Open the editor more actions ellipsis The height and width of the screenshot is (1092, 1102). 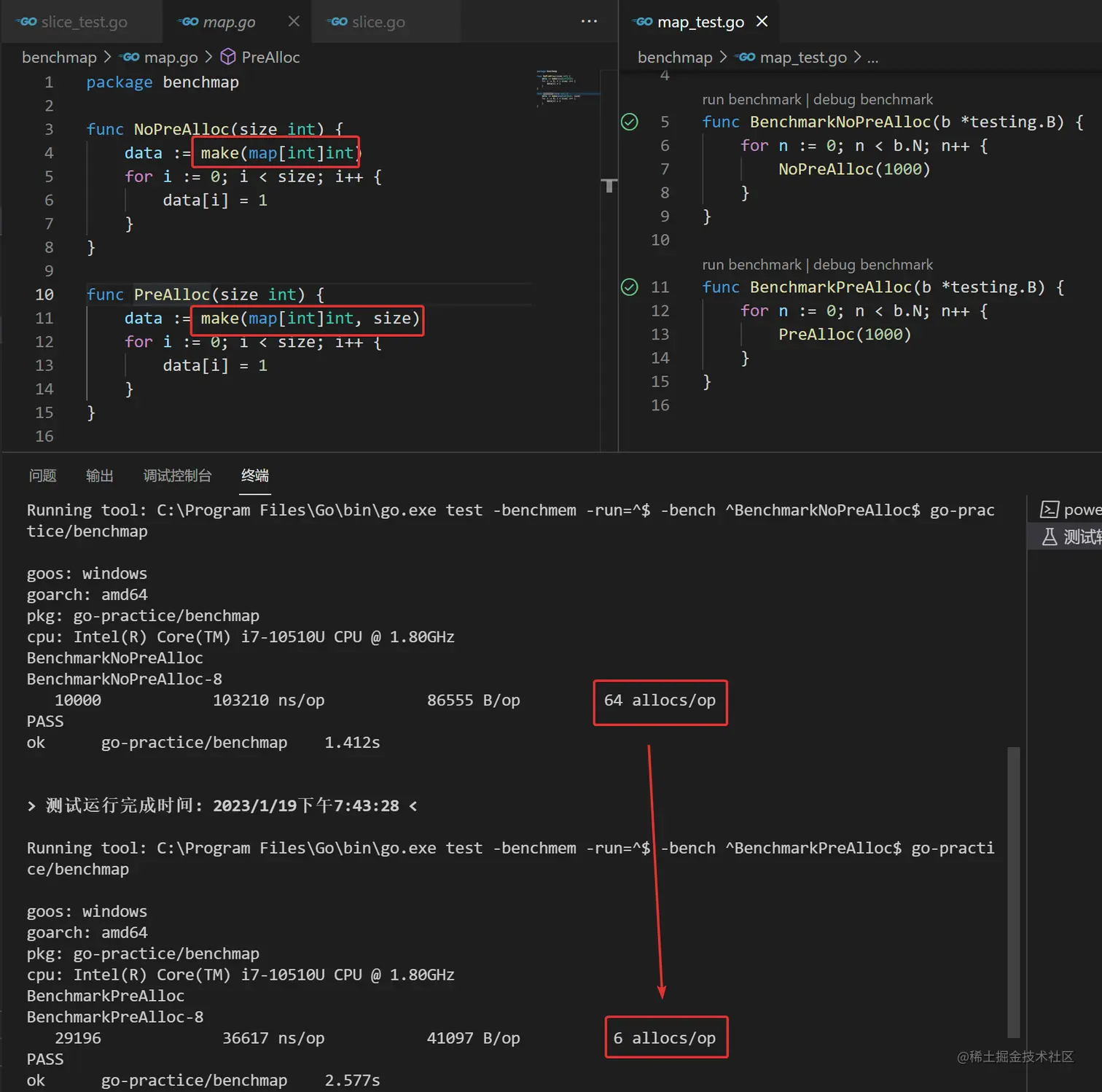[x=589, y=21]
